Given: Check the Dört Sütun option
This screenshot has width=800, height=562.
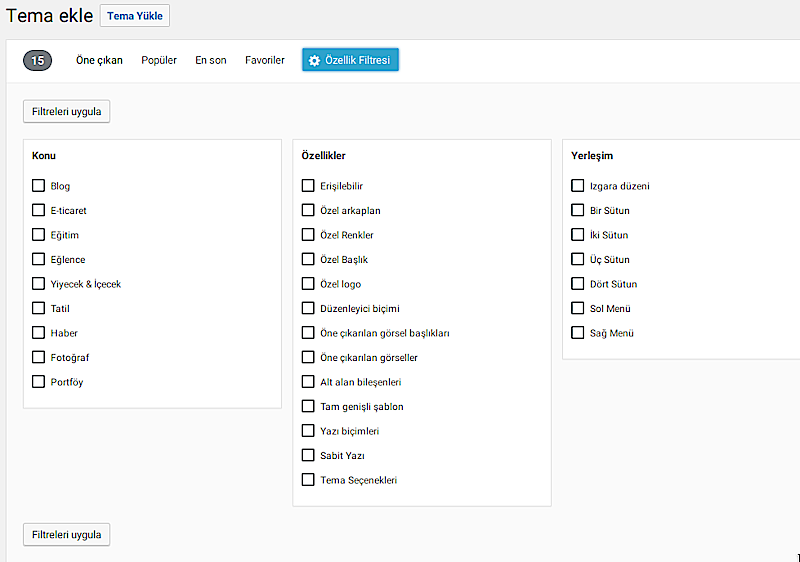Looking at the screenshot, I should [578, 283].
